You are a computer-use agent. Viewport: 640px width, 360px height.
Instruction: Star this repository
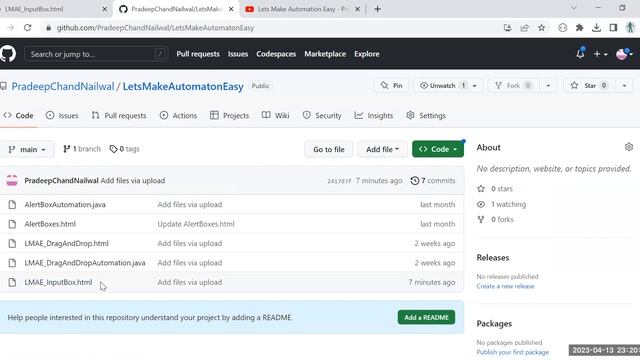point(589,86)
